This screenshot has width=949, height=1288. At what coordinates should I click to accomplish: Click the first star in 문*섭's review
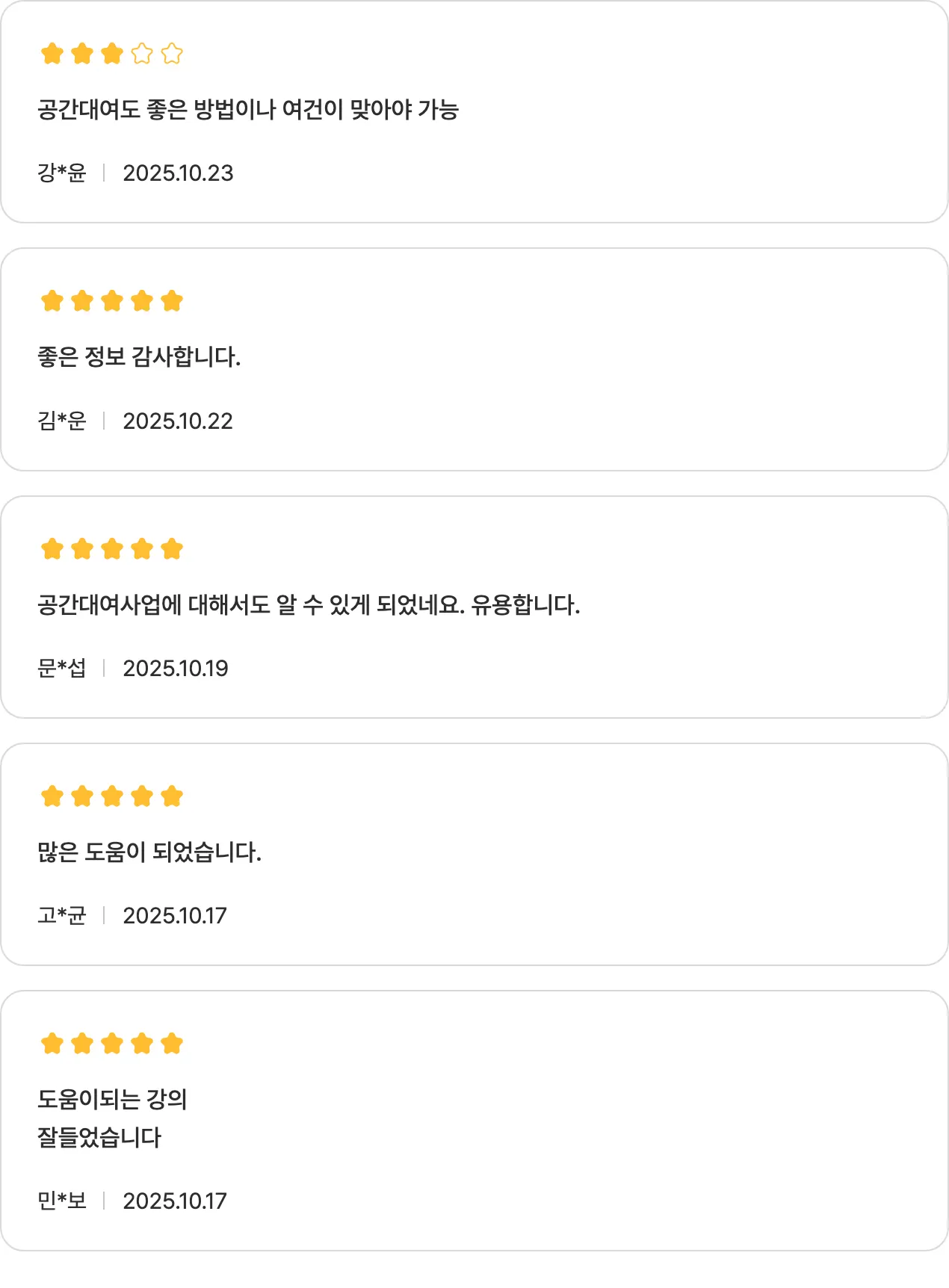coord(52,549)
